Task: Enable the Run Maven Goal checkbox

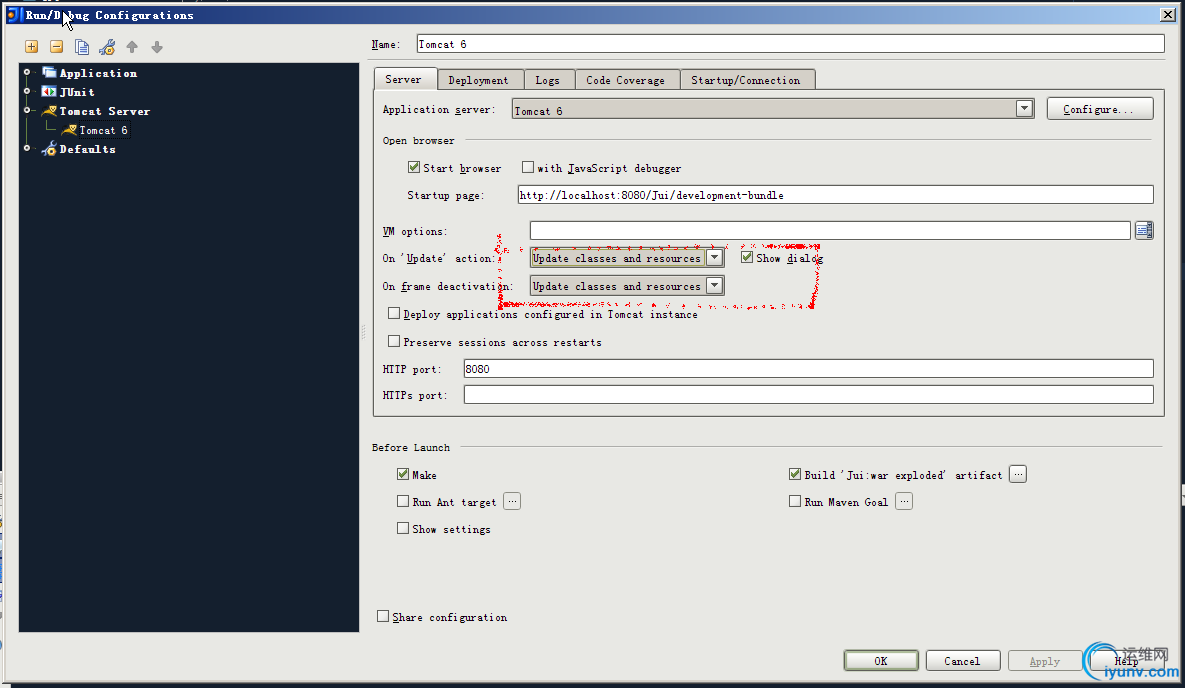Action: tap(794, 501)
